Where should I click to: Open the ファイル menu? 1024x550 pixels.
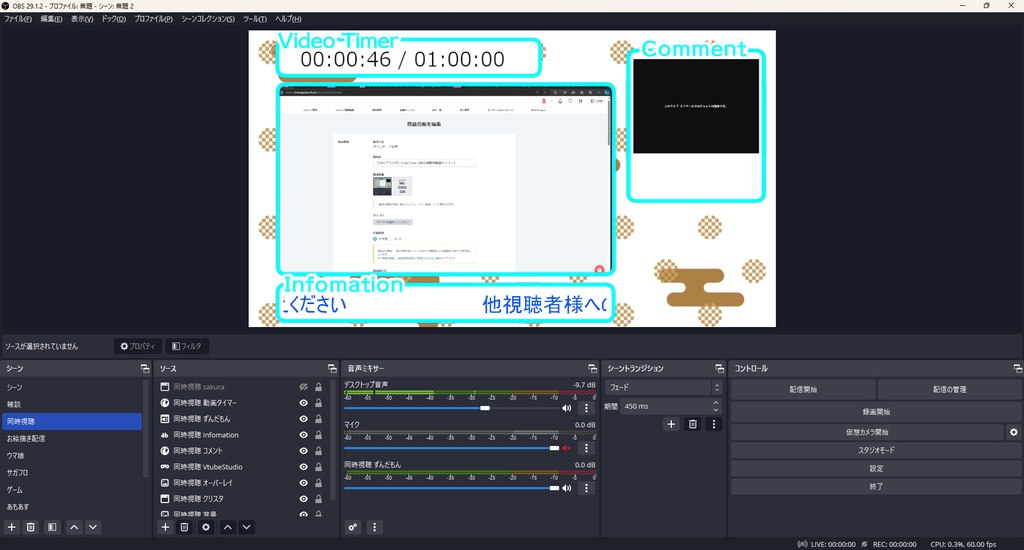coord(18,19)
